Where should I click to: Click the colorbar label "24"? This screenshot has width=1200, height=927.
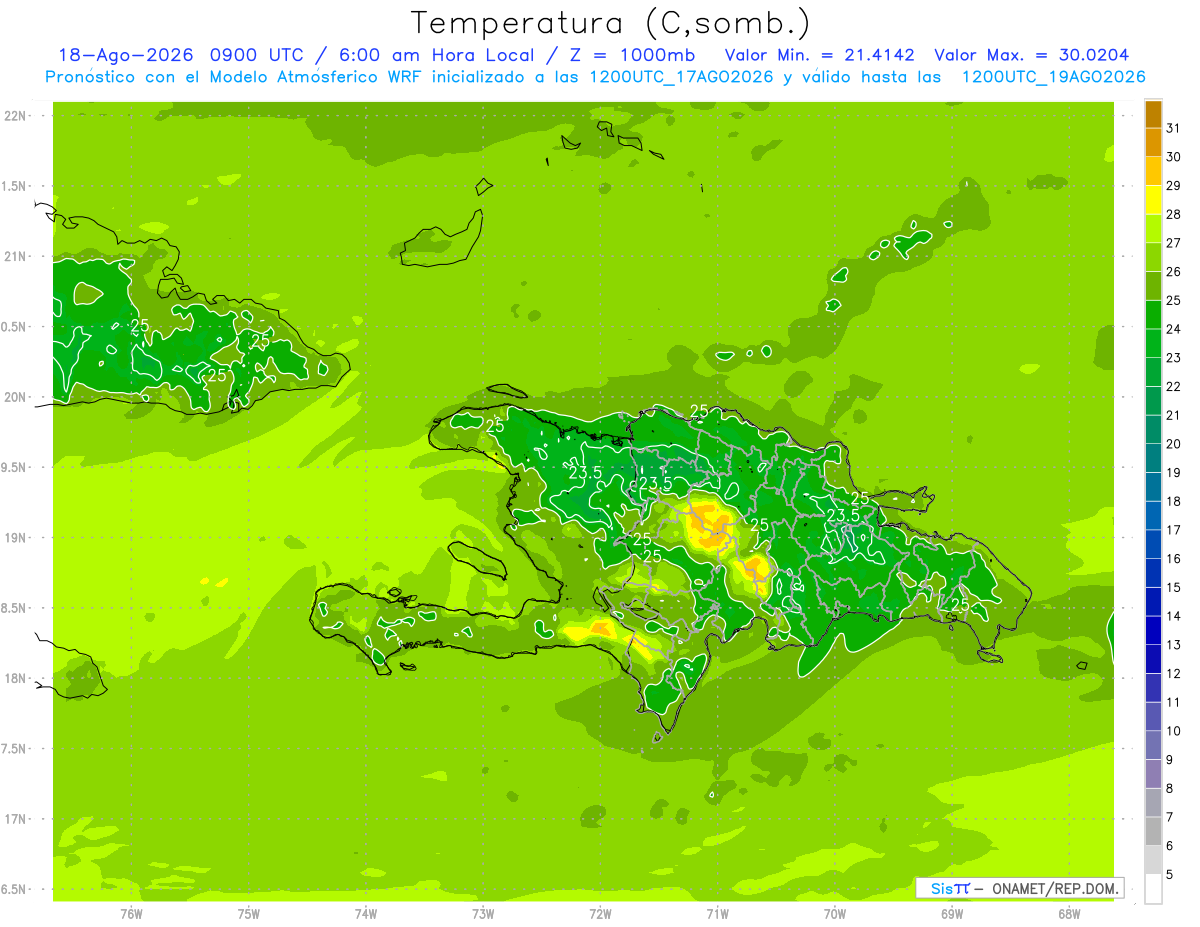point(1173,329)
